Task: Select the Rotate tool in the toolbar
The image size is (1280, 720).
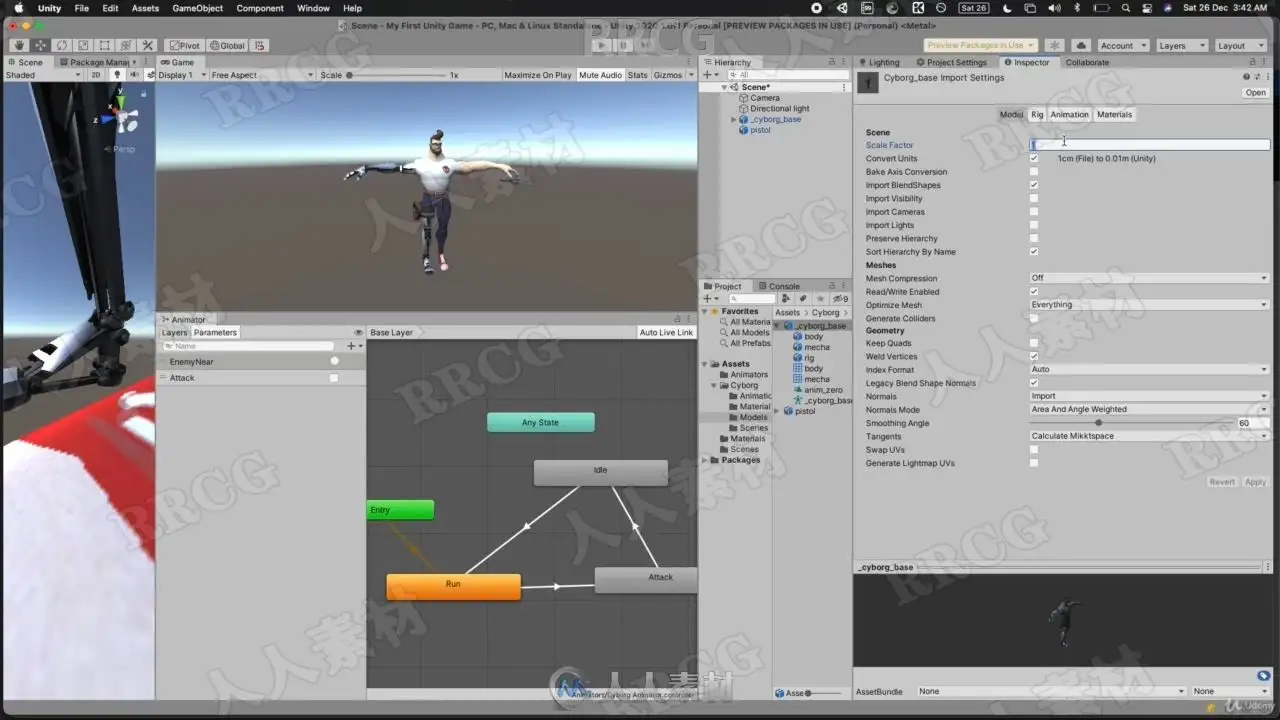Action: point(61,45)
